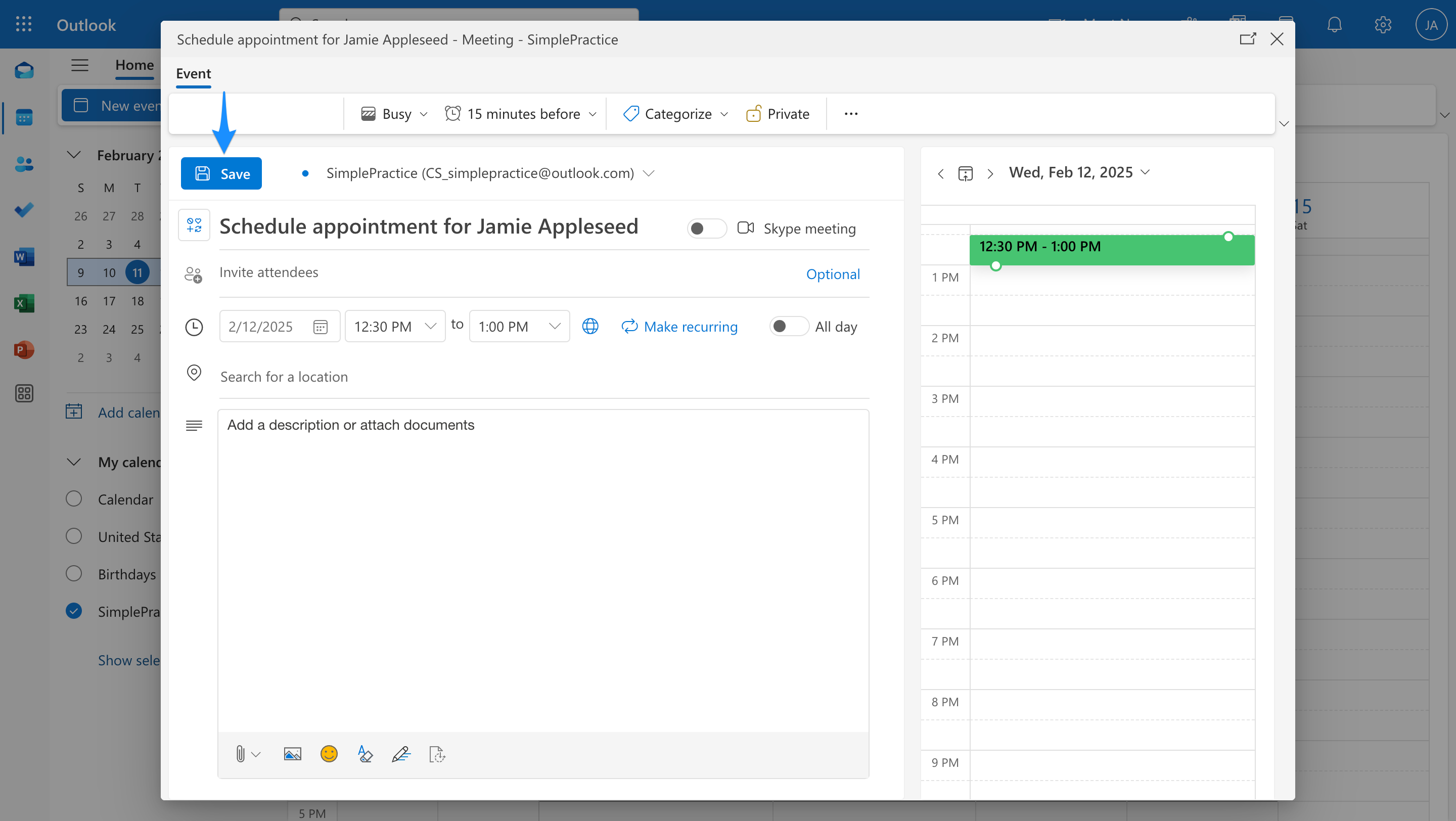Go to previous day in day view

(940, 173)
